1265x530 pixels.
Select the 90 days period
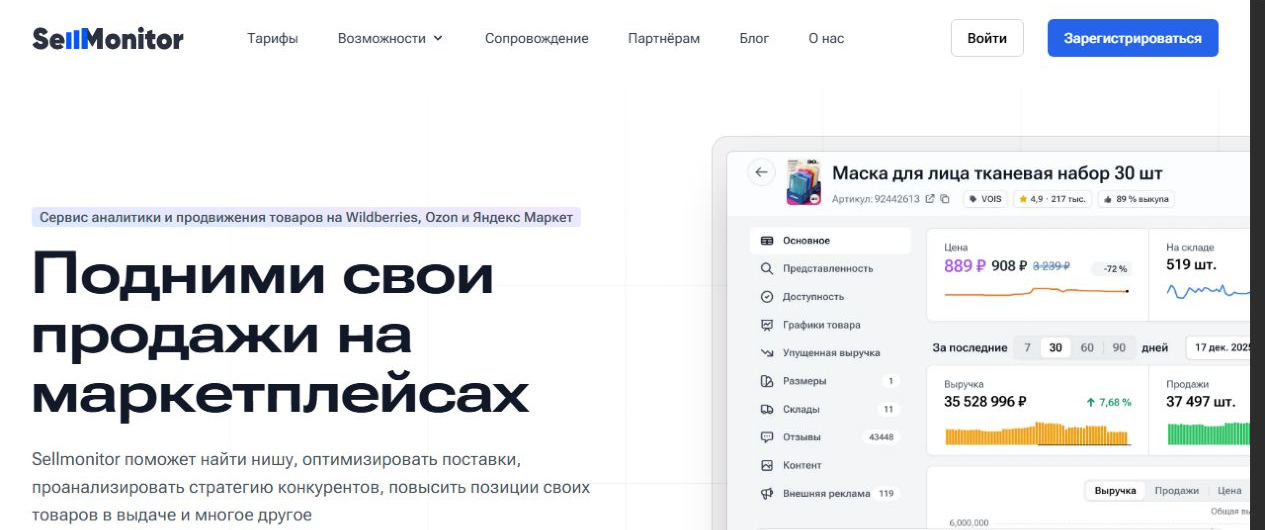click(1119, 348)
